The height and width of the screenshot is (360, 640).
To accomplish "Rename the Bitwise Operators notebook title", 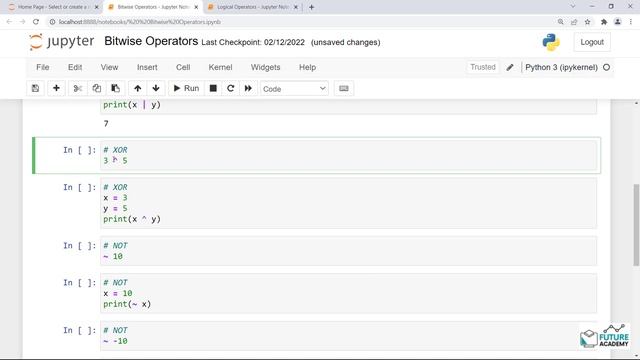I will click(151, 41).
